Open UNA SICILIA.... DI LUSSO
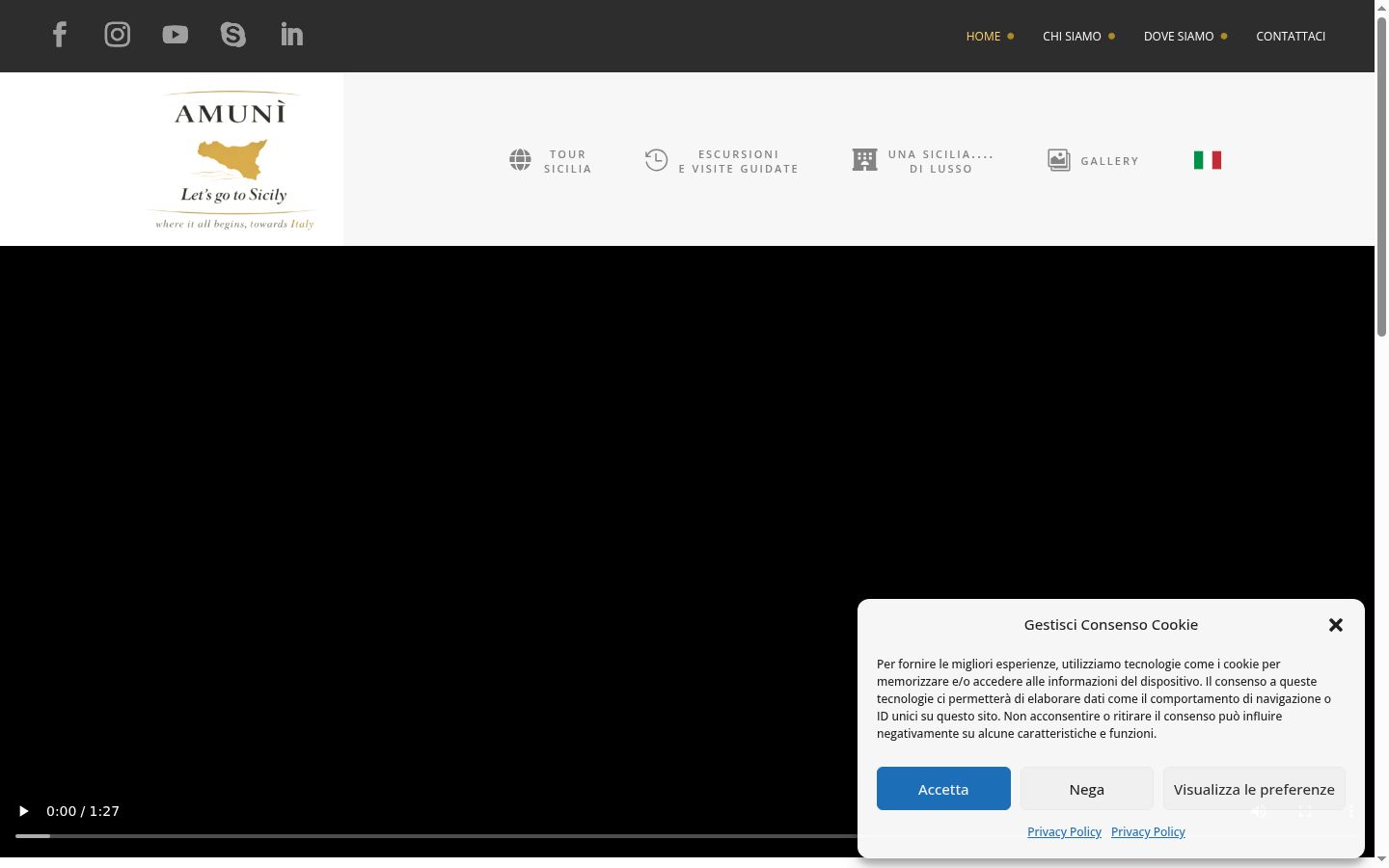 pyautogui.click(x=940, y=161)
